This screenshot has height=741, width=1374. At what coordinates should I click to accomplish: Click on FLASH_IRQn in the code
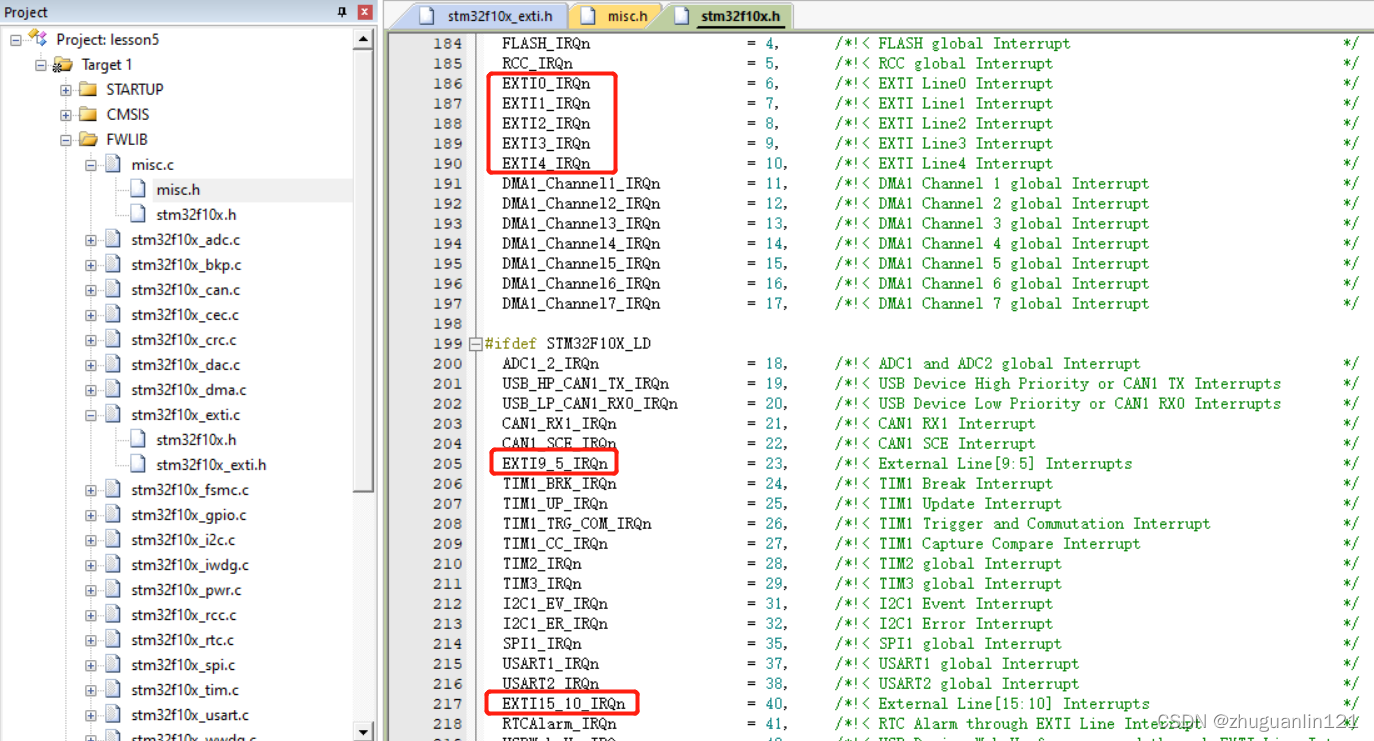546,43
